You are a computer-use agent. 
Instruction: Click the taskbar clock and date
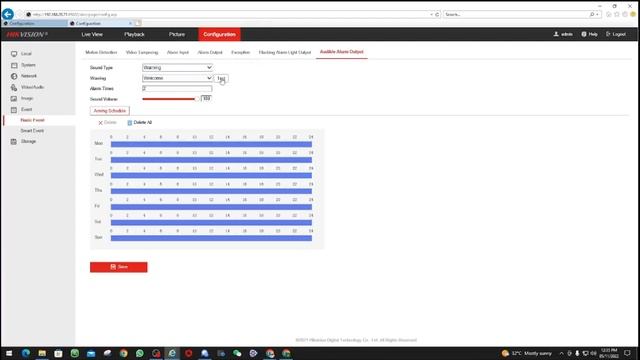(609, 353)
